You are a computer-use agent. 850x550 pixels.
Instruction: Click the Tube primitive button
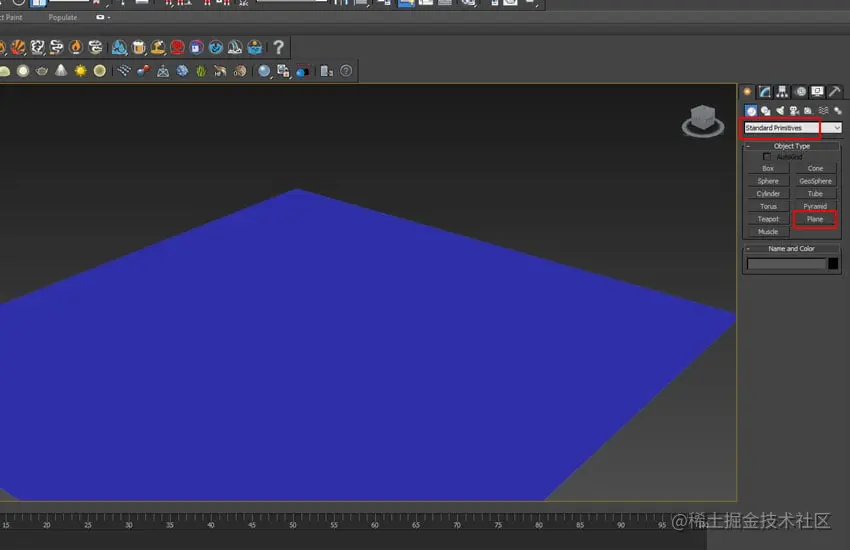pyautogui.click(x=815, y=193)
